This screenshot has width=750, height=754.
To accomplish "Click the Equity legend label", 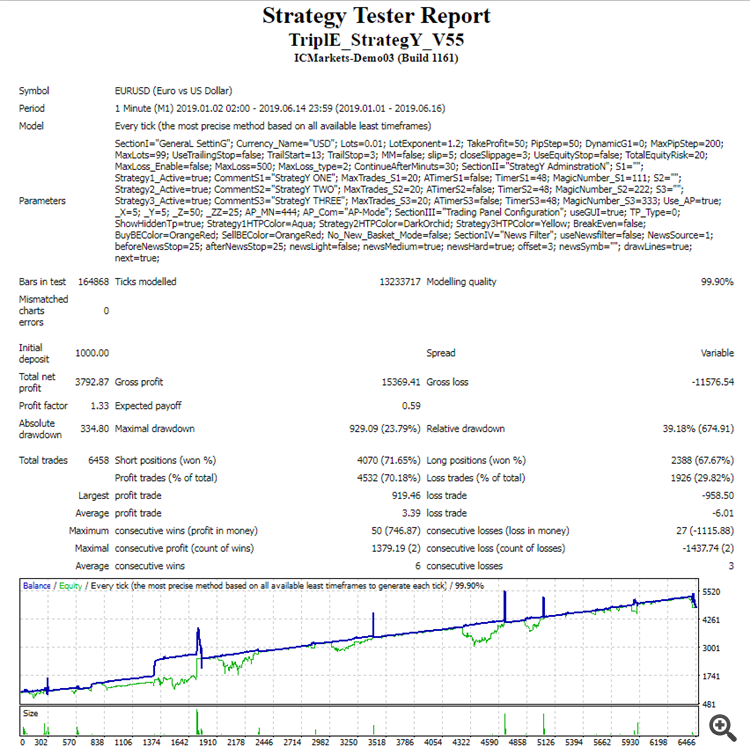I will (70, 586).
